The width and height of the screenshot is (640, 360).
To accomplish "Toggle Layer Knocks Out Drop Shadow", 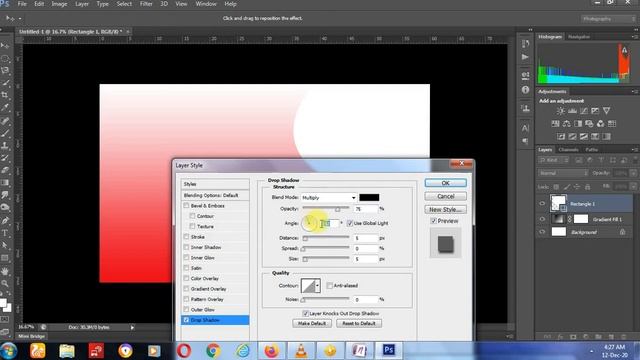I will (305, 313).
